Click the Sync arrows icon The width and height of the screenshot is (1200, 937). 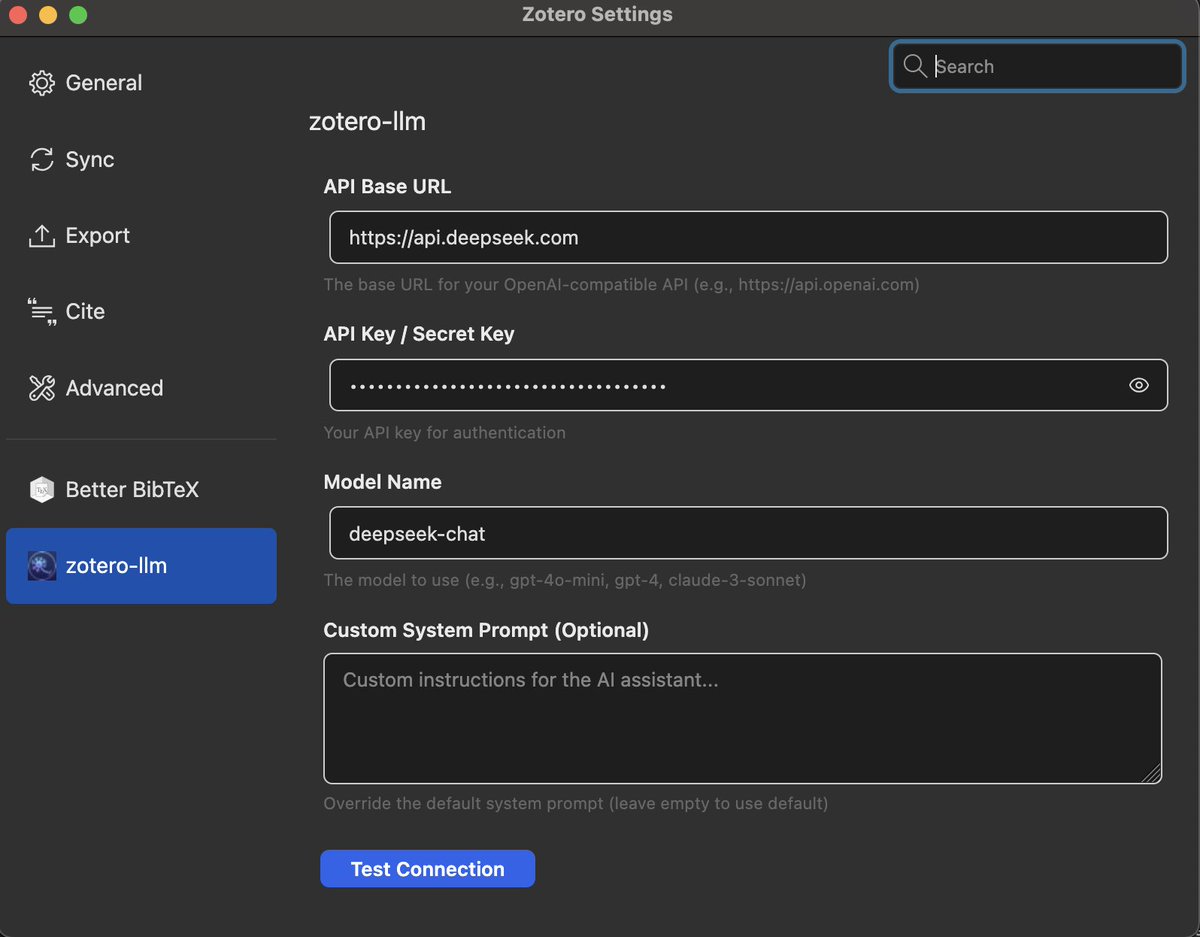[42, 159]
